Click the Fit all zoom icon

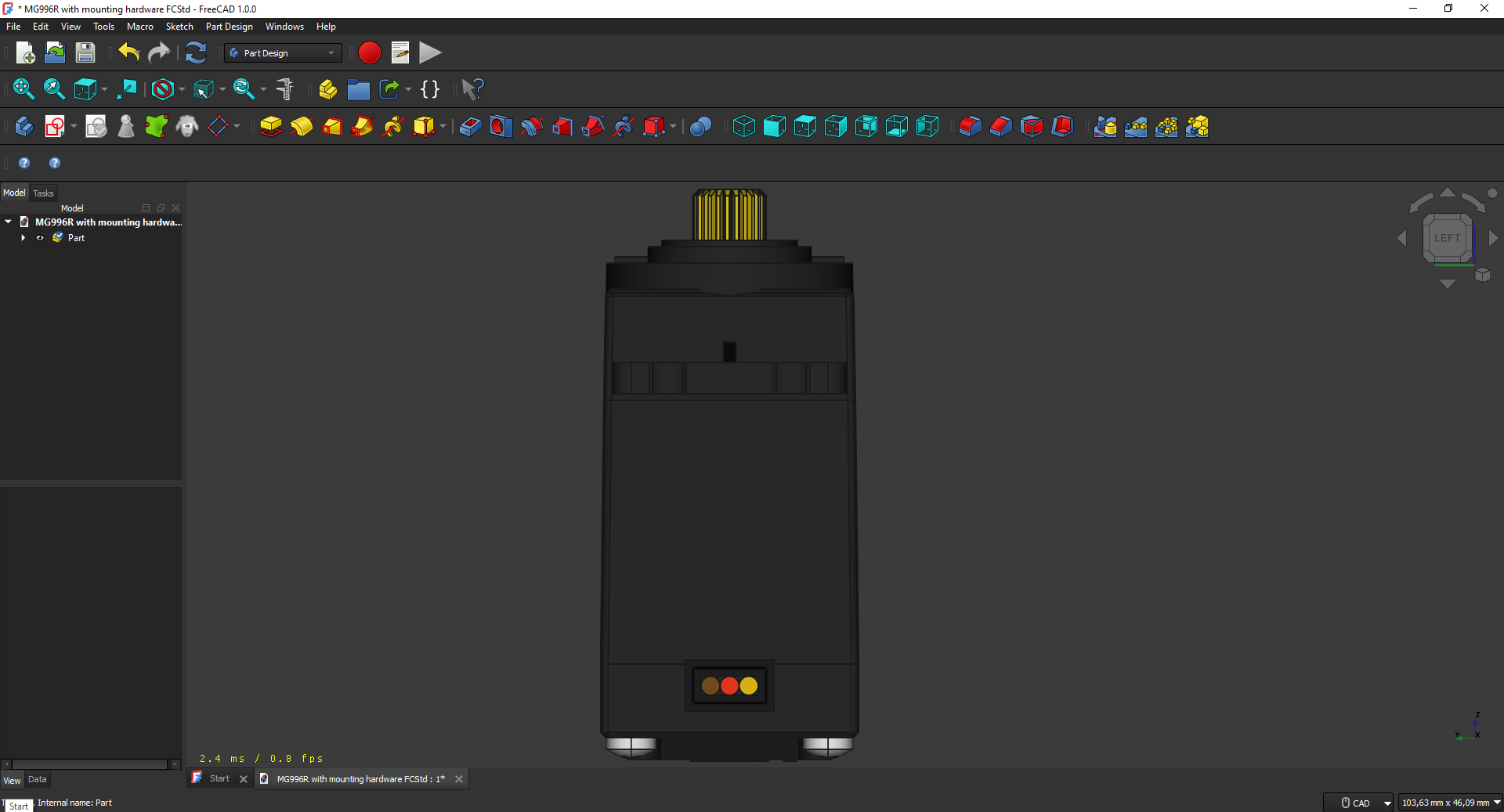click(x=23, y=89)
